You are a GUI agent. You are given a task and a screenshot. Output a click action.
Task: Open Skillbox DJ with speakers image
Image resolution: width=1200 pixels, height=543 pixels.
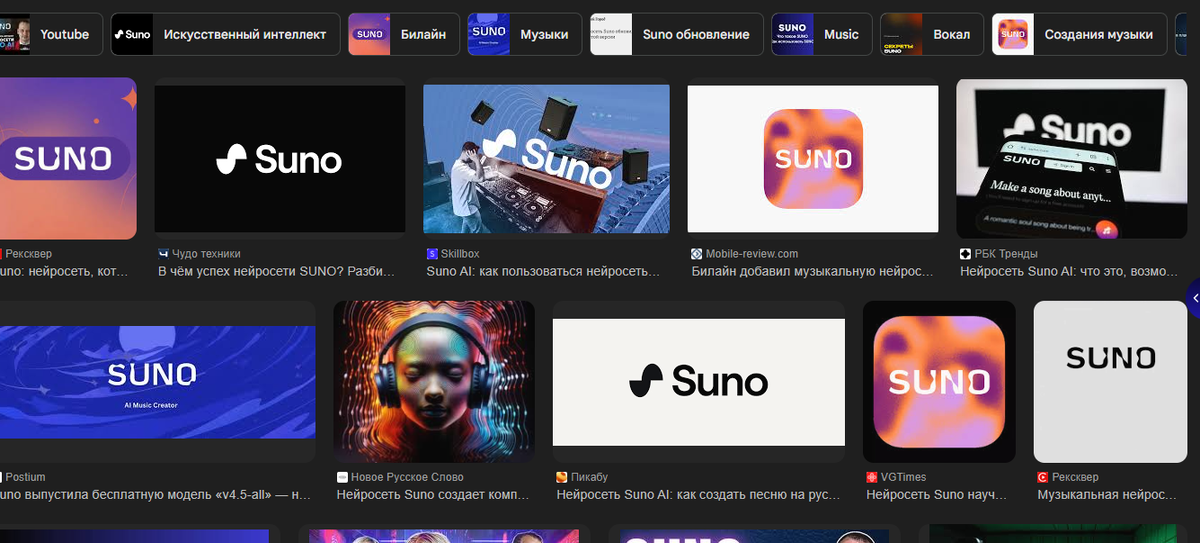546,159
